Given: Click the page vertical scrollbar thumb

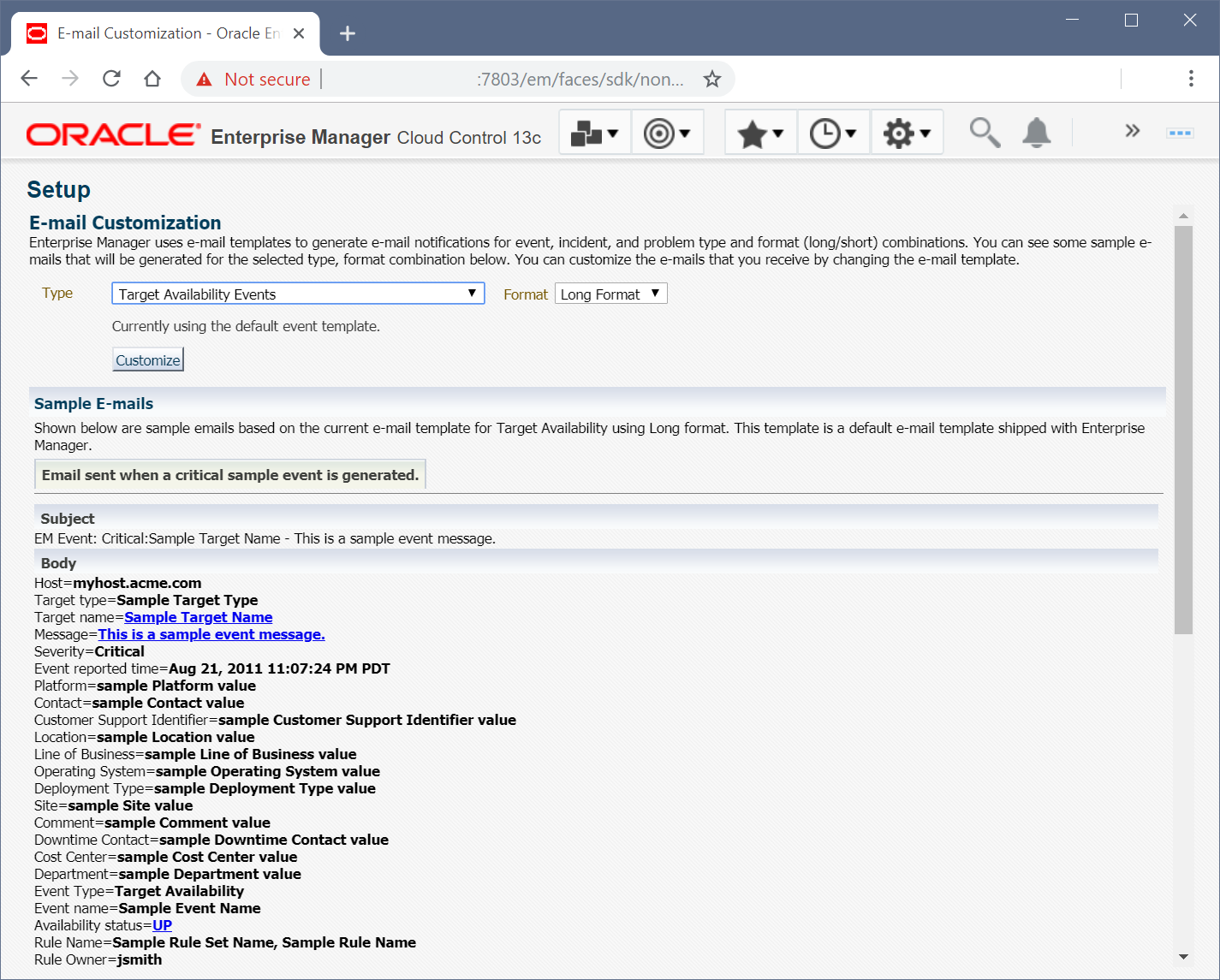Looking at the screenshot, I should point(1183,428).
